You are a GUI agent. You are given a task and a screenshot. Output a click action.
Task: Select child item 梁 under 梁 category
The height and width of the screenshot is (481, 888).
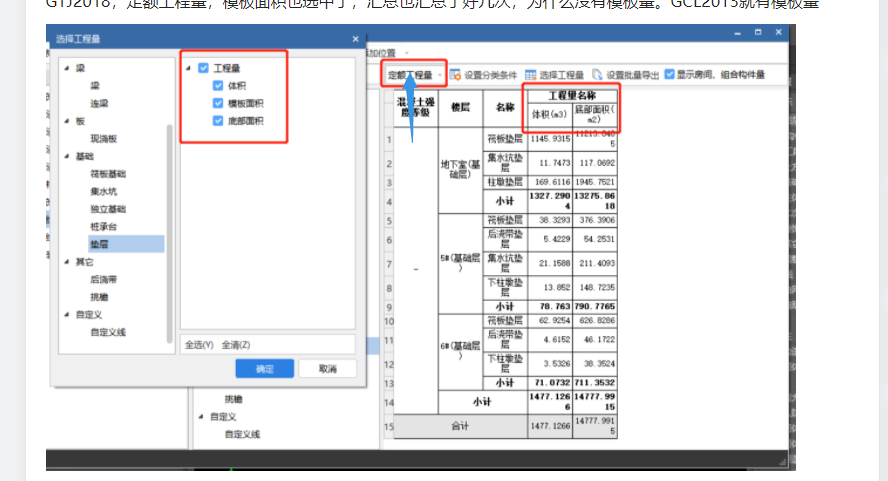95,86
